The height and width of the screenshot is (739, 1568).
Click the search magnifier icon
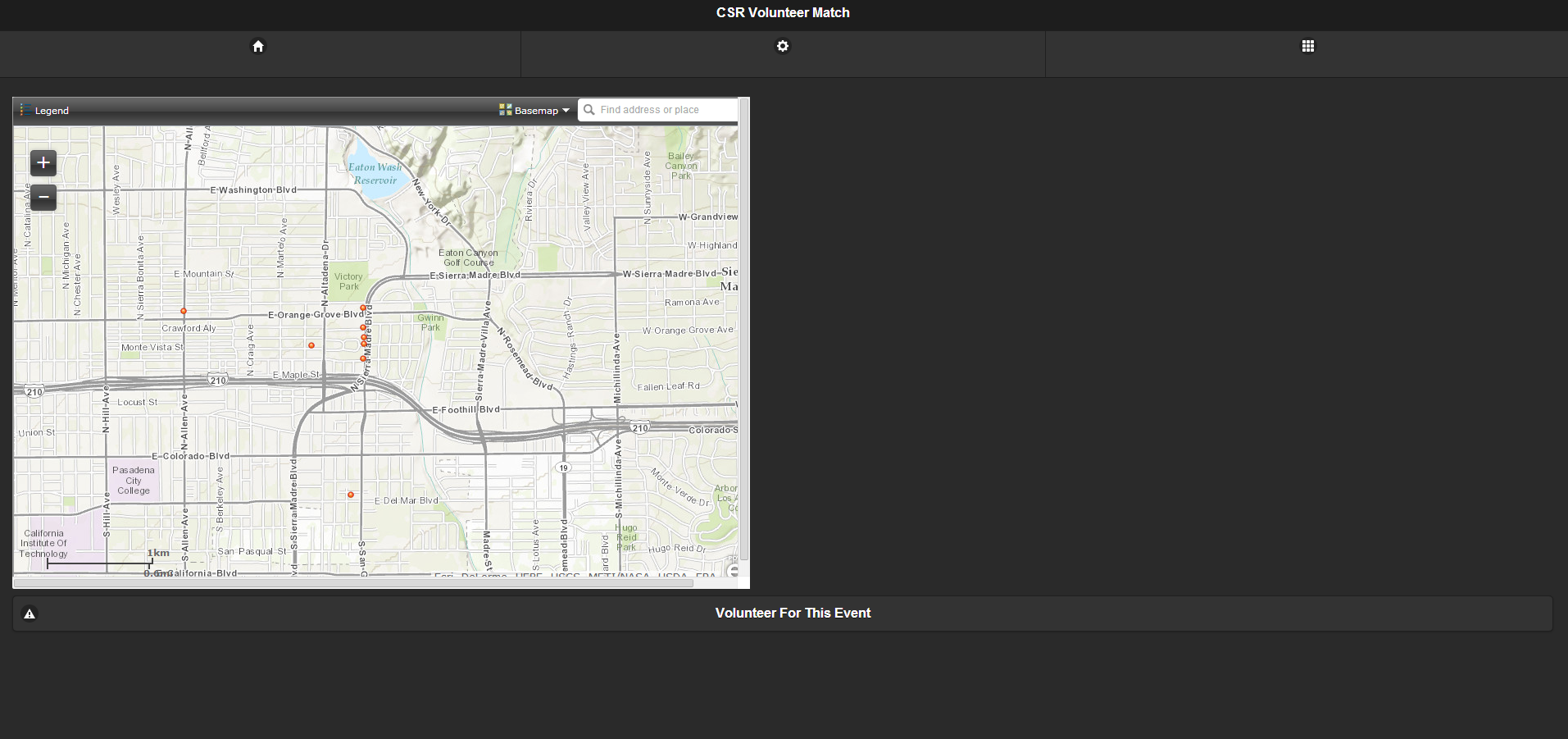pos(589,110)
